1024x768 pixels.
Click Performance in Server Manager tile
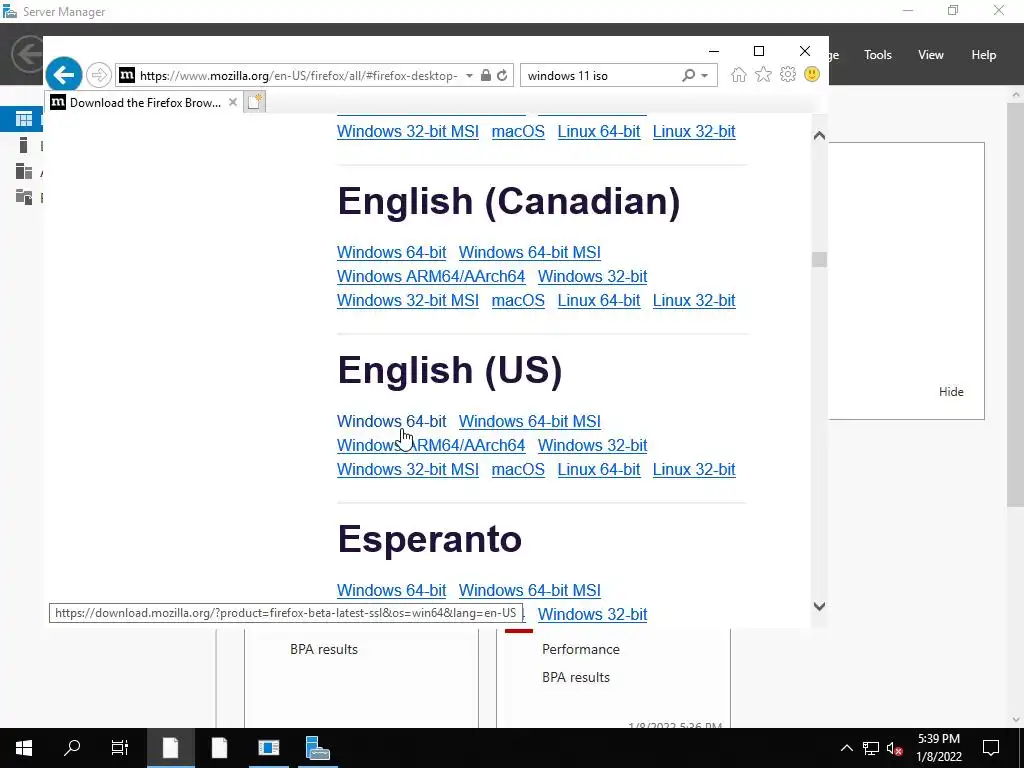581,649
